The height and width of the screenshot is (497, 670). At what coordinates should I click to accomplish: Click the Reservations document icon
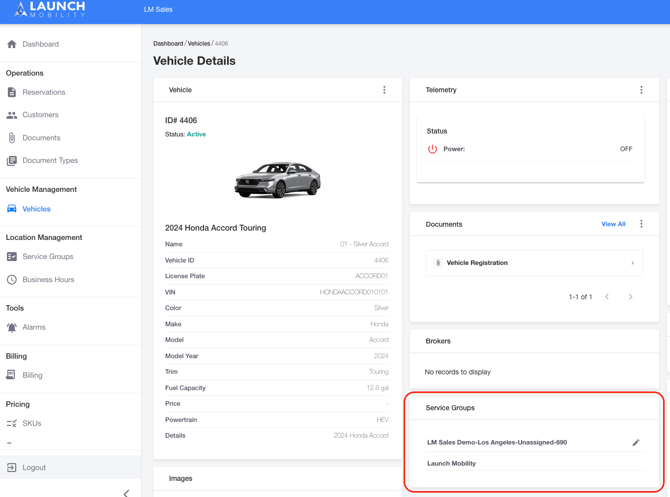(x=12, y=92)
